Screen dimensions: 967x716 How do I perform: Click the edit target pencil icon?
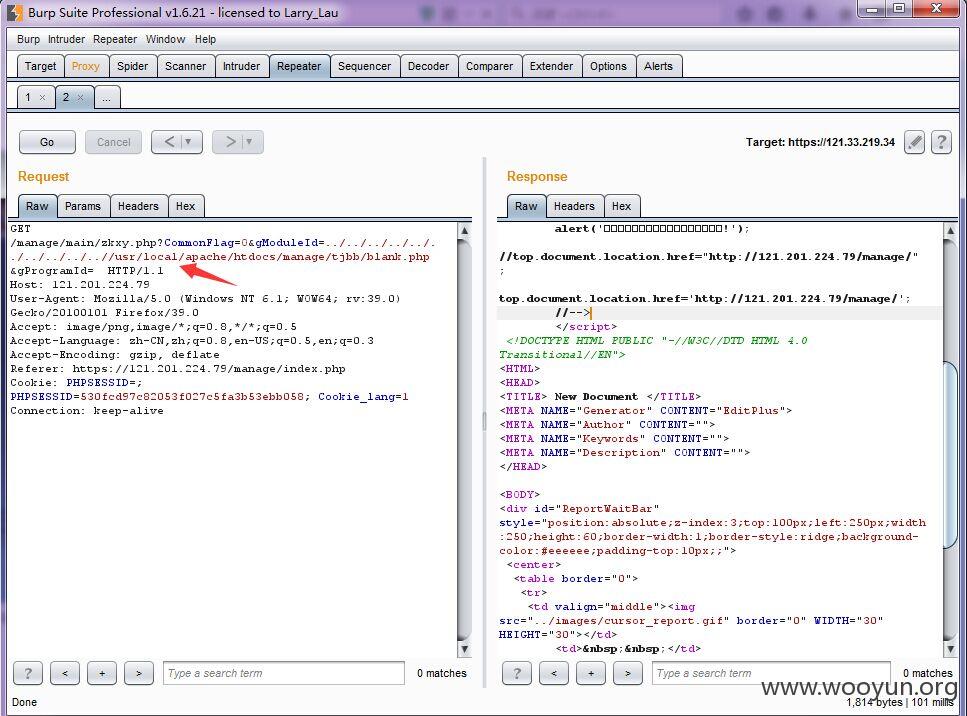tap(914, 142)
